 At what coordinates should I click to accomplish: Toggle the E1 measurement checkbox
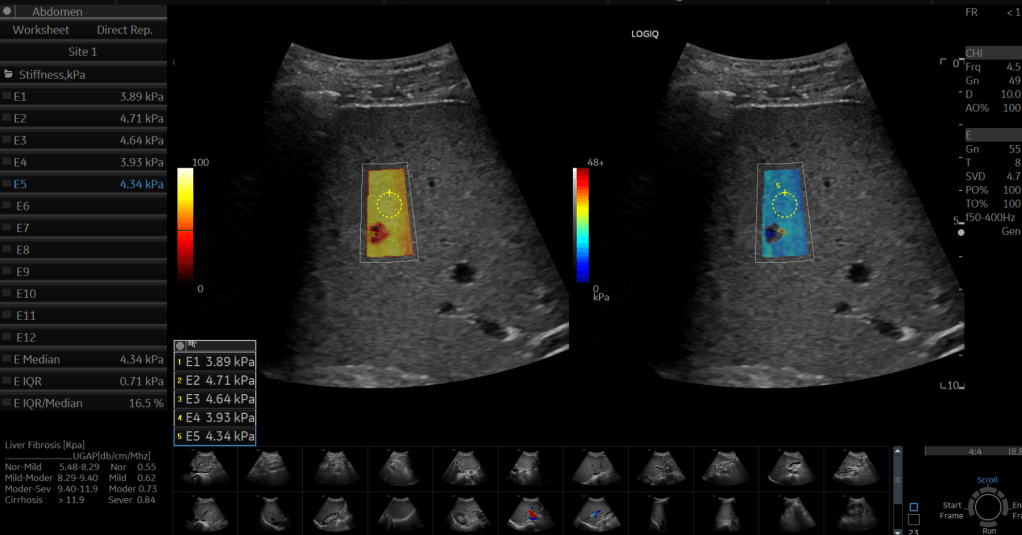7,97
